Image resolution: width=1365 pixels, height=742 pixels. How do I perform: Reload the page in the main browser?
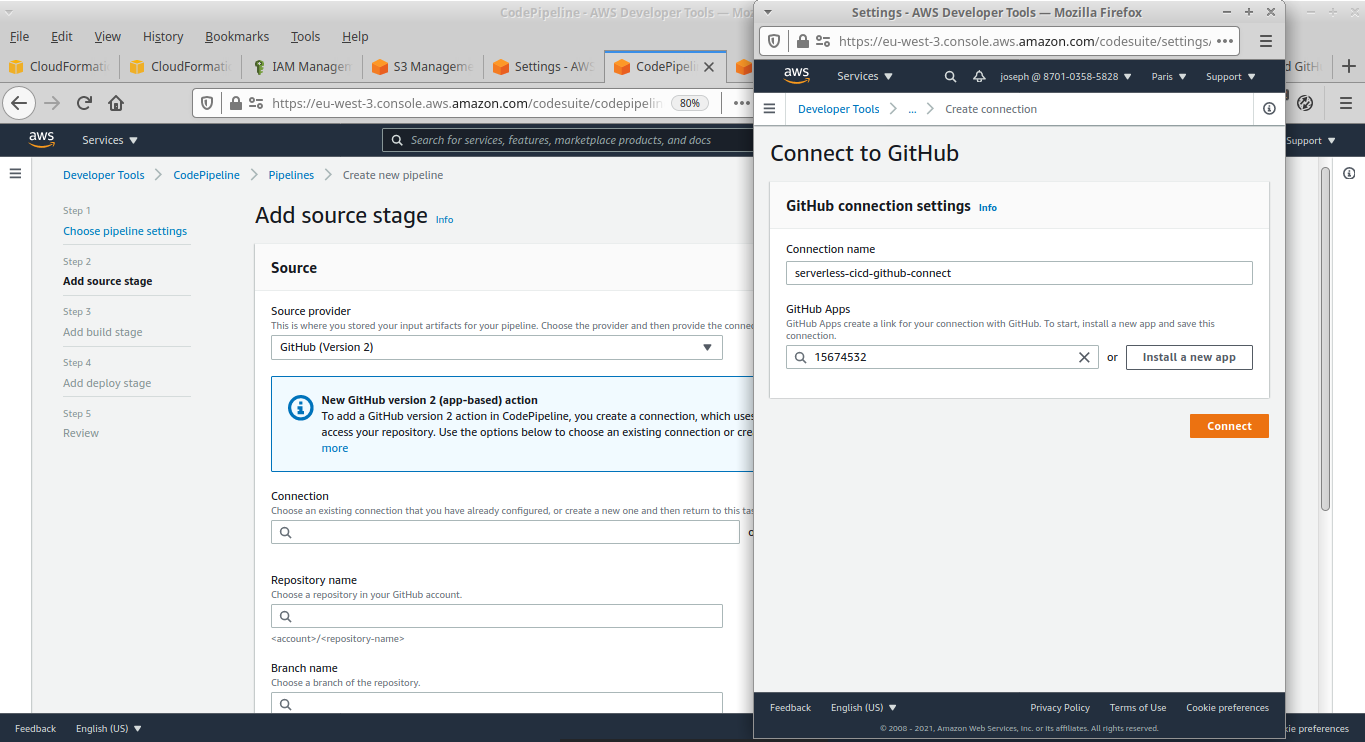tap(84, 103)
